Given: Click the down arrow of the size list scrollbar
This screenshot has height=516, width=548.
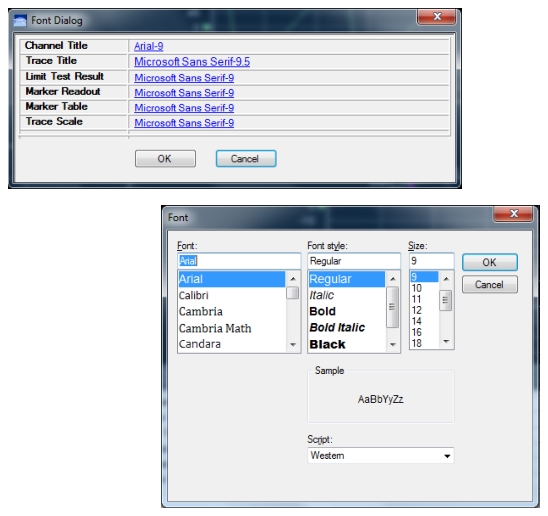Looking at the screenshot, I should [446, 341].
